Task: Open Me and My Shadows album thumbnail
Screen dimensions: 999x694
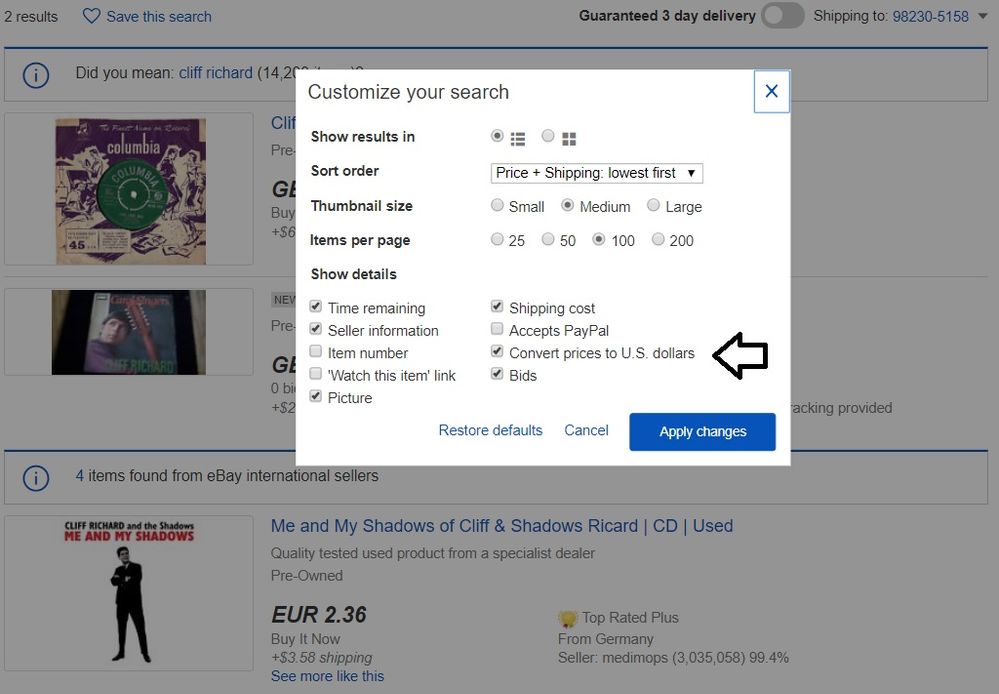Action: tap(129, 592)
